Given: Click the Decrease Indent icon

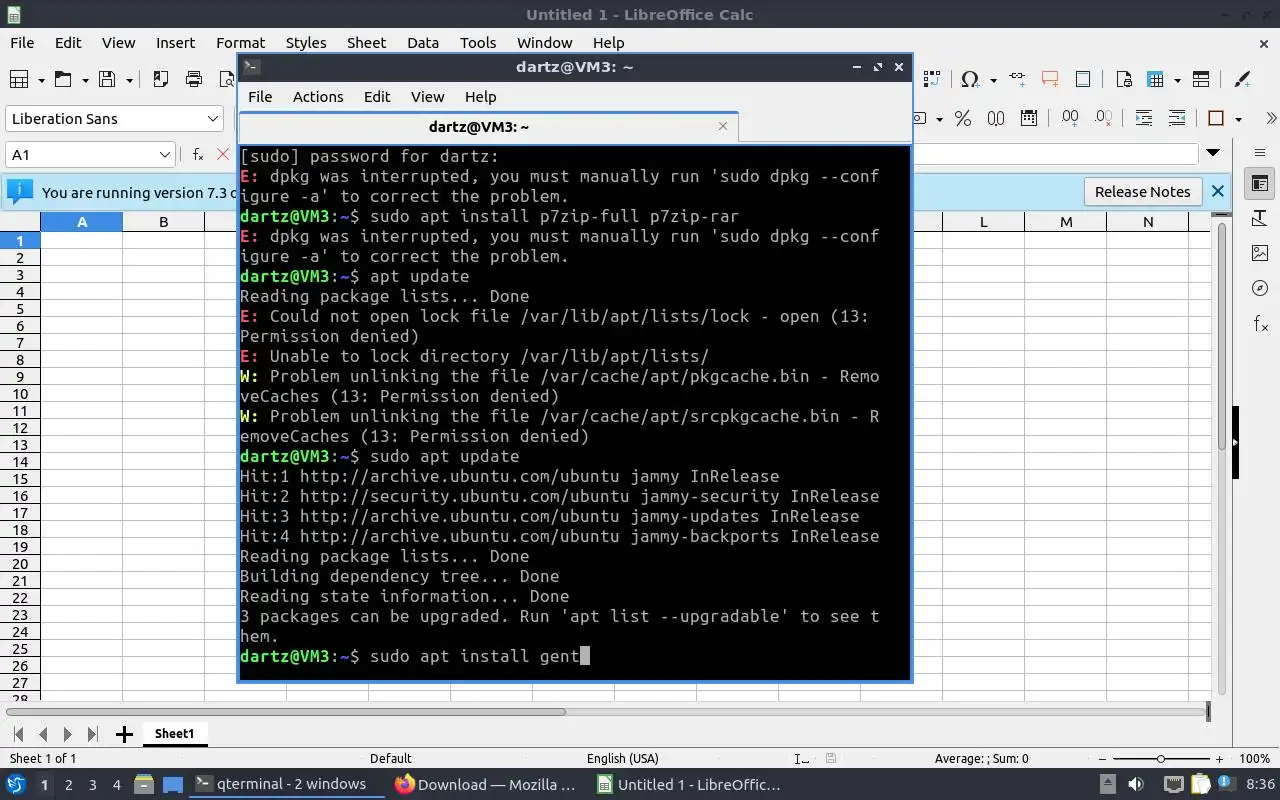Looking at the screenshot, I should 1177,119.
